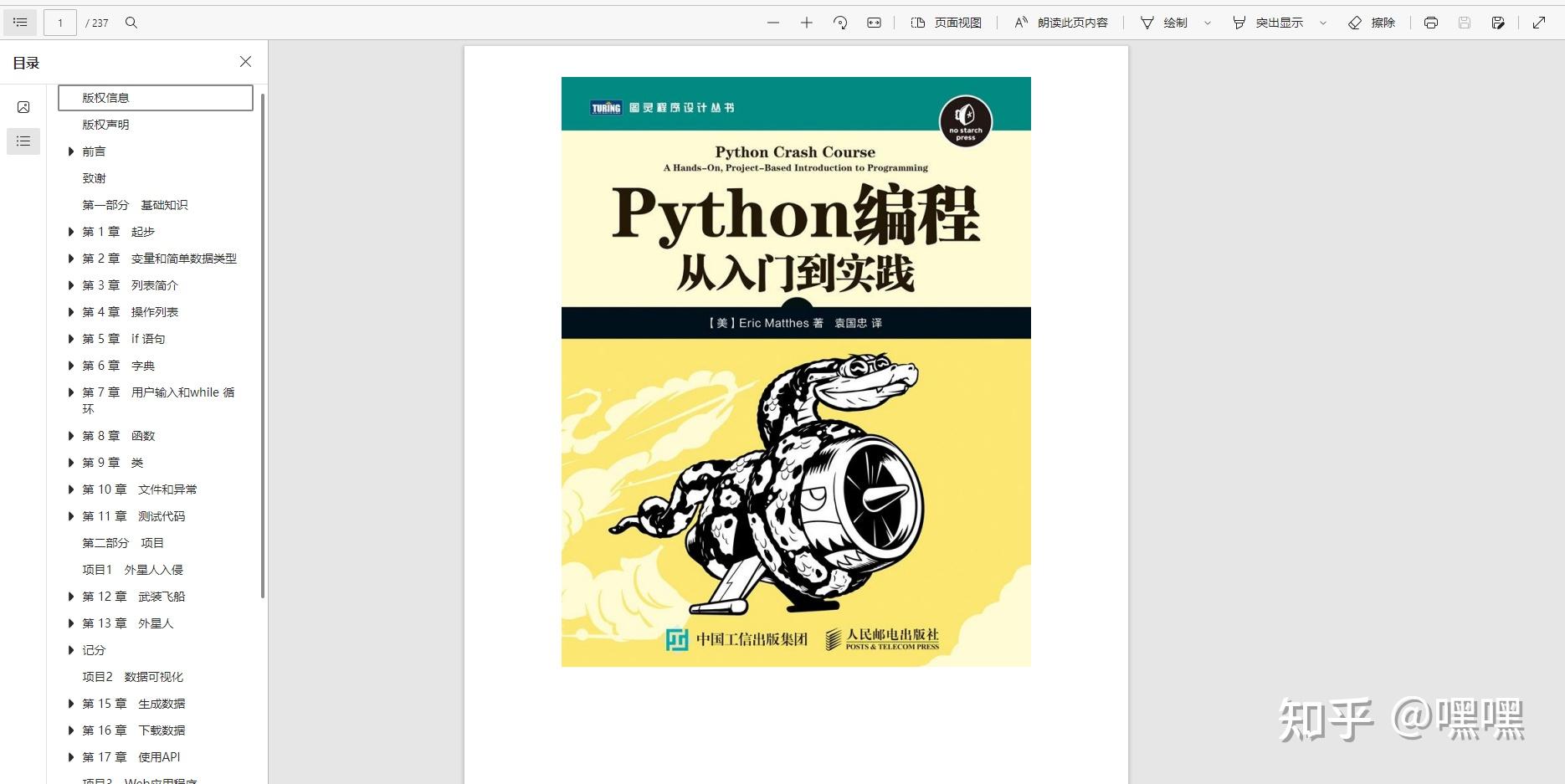Zoom out with the minus icon
This screenshot has height=784, width=1565.
click(x=773, y=23)
